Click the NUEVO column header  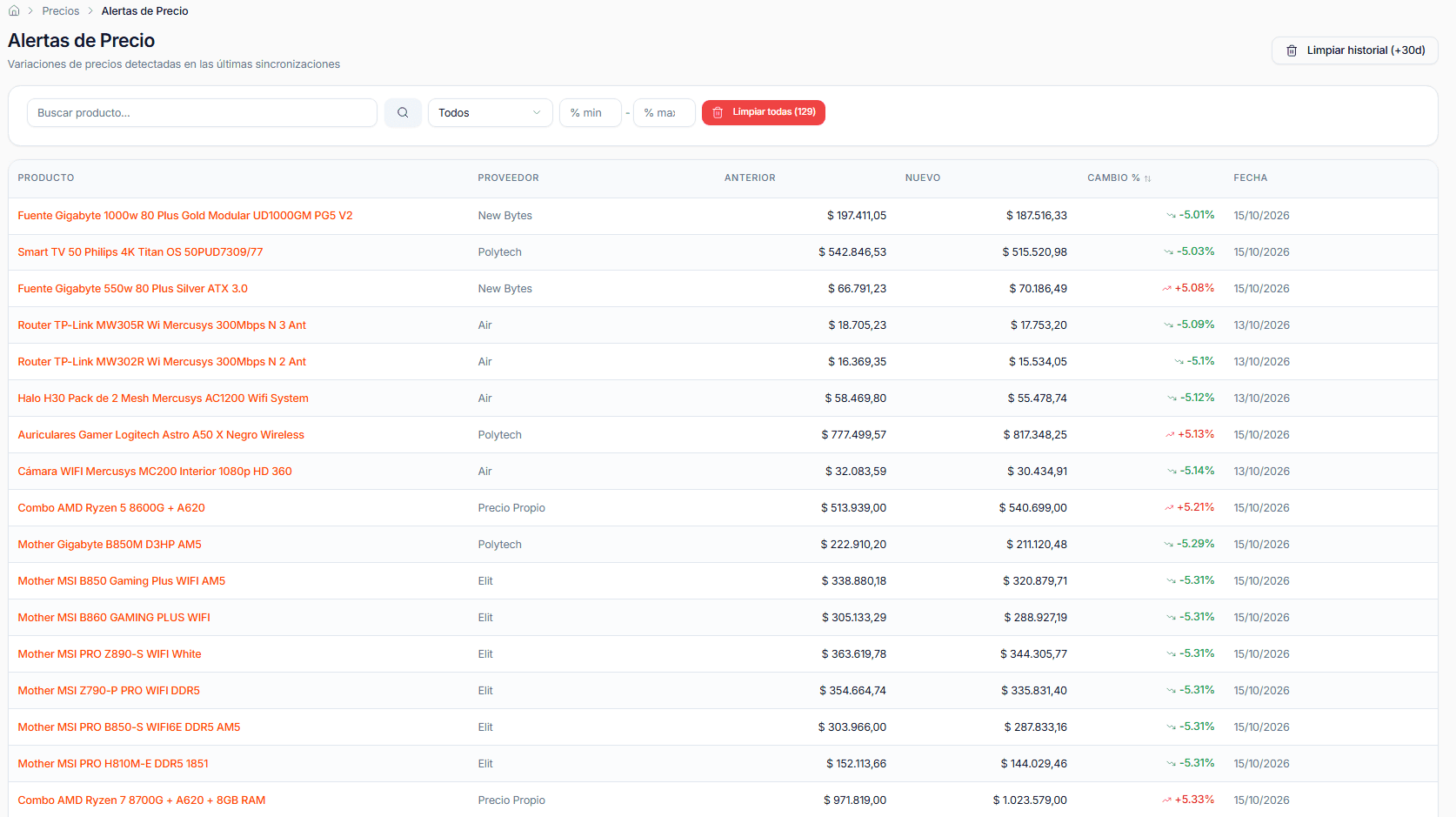[923, 178]
